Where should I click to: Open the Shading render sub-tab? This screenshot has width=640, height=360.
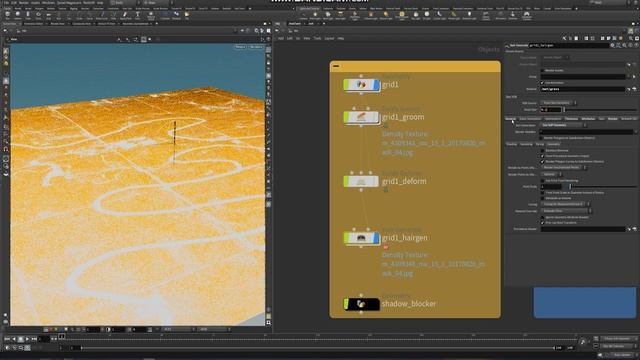[511, 144]
